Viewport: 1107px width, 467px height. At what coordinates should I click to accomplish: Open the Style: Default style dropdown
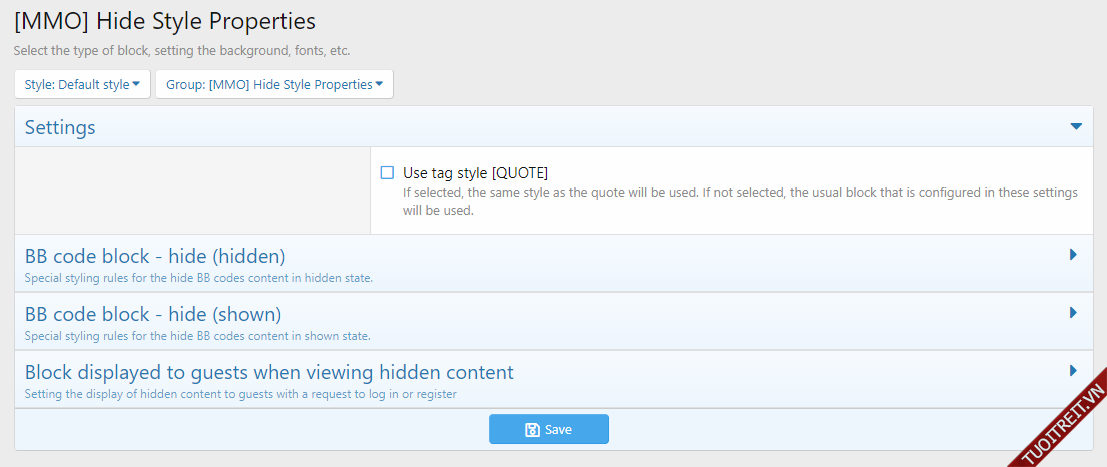click(x=82, y=84)
